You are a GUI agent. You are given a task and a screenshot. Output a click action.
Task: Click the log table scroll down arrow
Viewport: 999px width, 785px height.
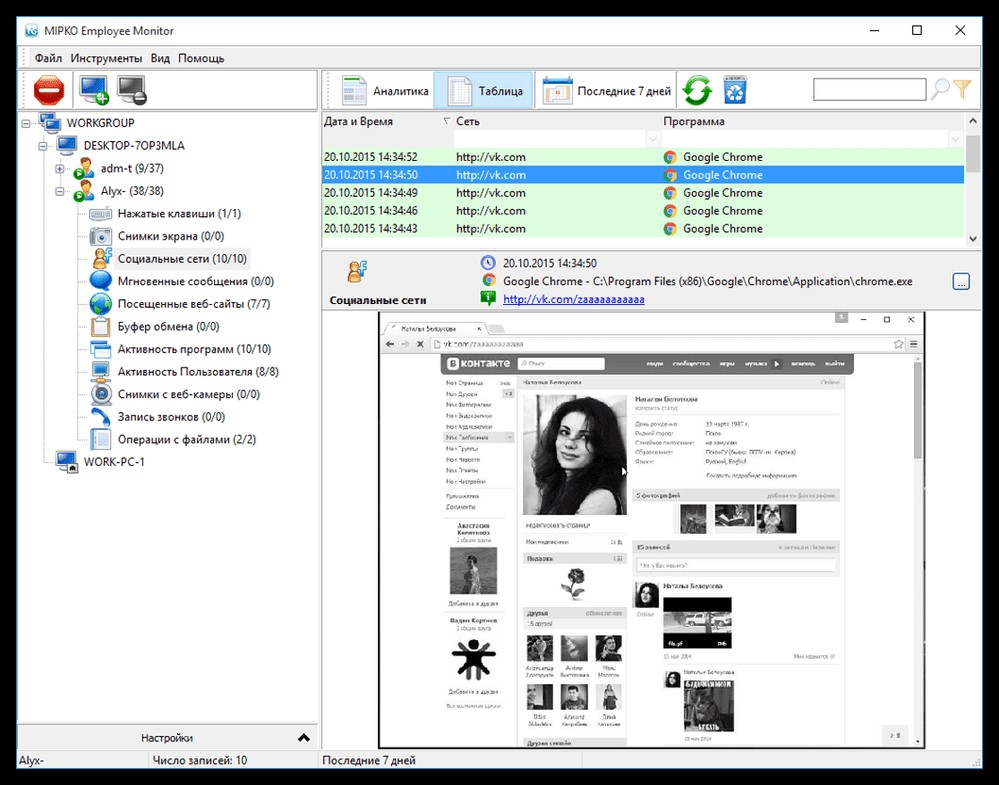pyautogui.click(x=972, y=239)
